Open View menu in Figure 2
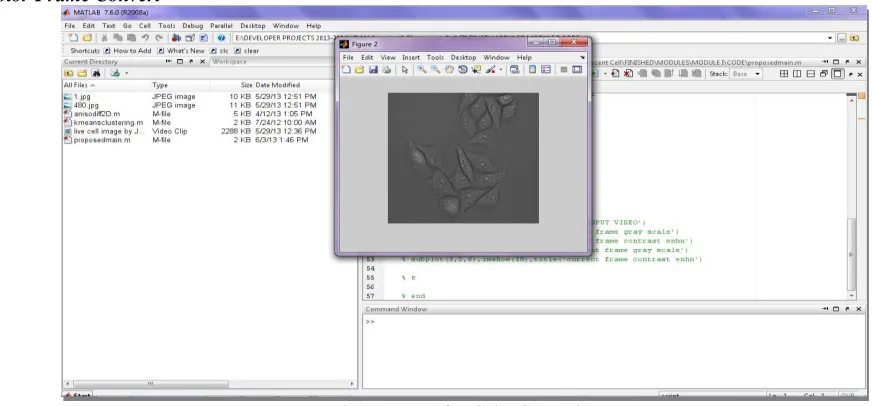Image resolution: width=872 pixels, height=406 pixels. point(388,57)
